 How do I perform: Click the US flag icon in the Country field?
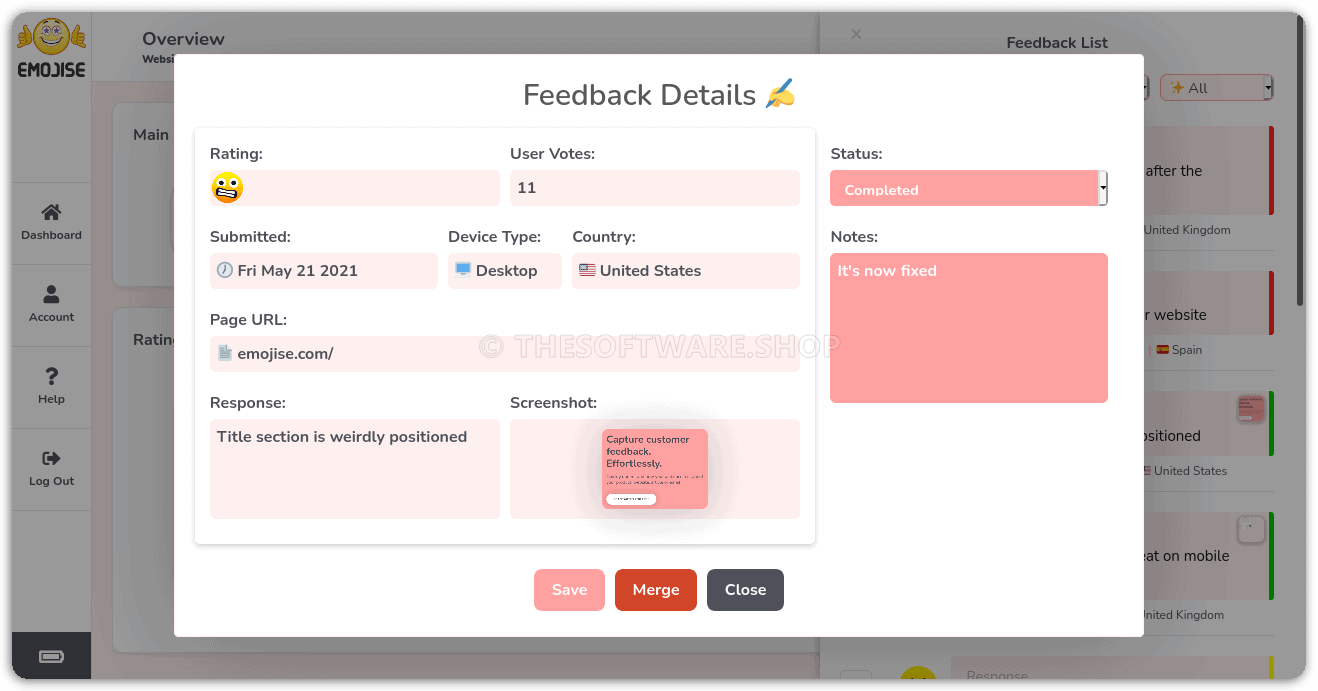click(x=587, y=270)
